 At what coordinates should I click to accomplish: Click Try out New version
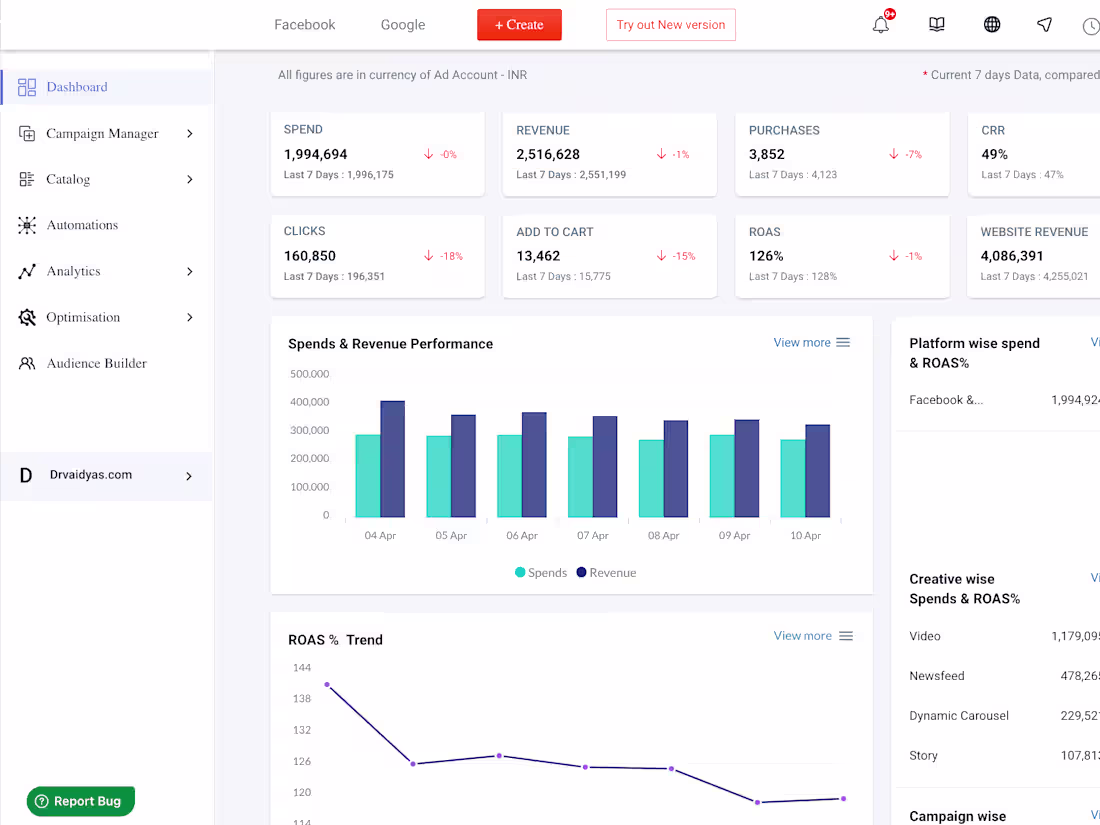pyautogui.click(x=670, y=24)
